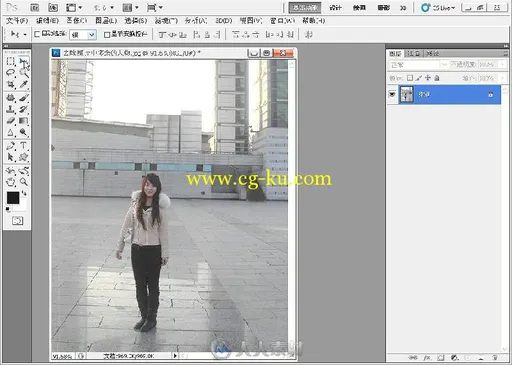Select the Gradient tool
The height and width of the screenshot is (365, 512).
pyautogui.click(x=23, y=121)
